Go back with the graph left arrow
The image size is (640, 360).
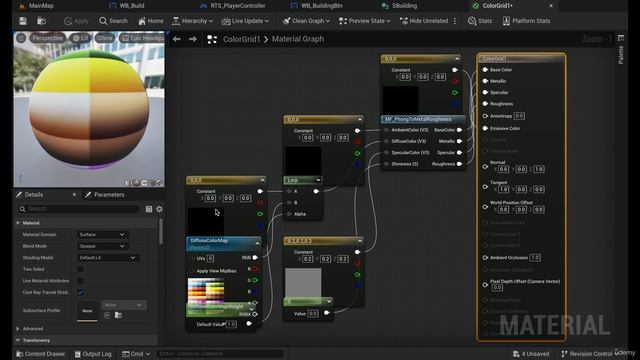[176, 39]
